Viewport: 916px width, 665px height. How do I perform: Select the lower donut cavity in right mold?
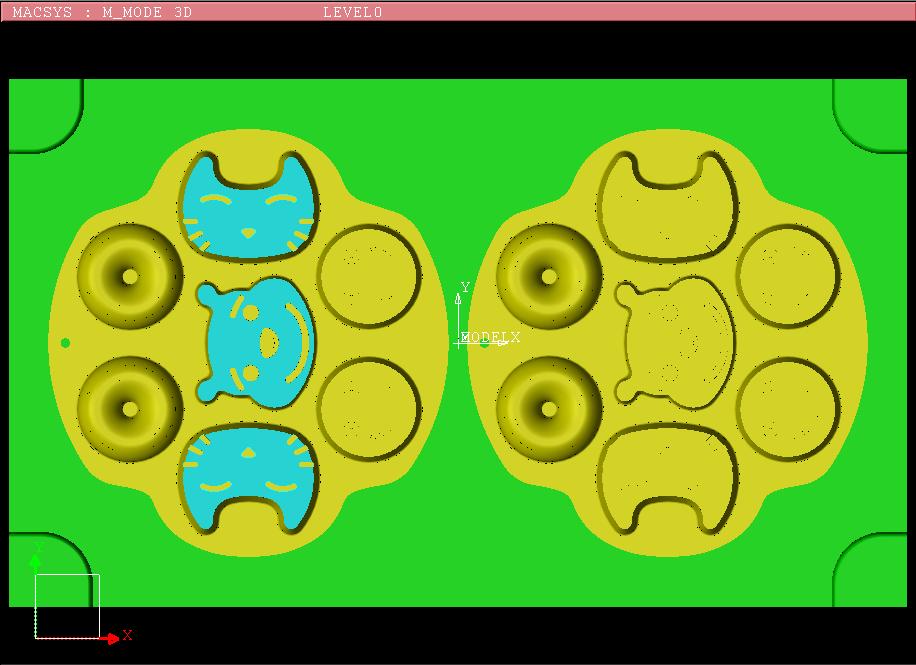549,409
